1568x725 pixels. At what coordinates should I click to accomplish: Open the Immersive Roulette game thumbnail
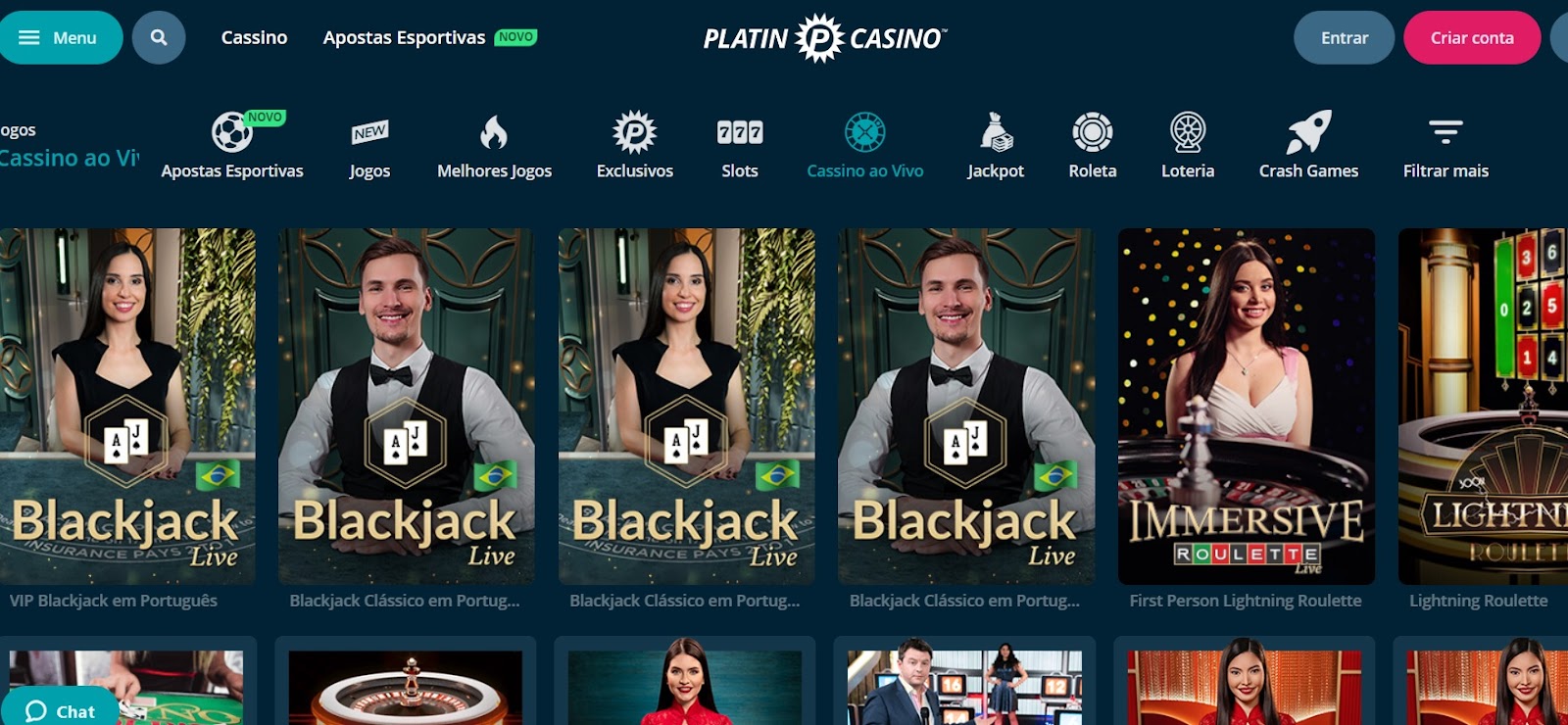[1246, 407]
